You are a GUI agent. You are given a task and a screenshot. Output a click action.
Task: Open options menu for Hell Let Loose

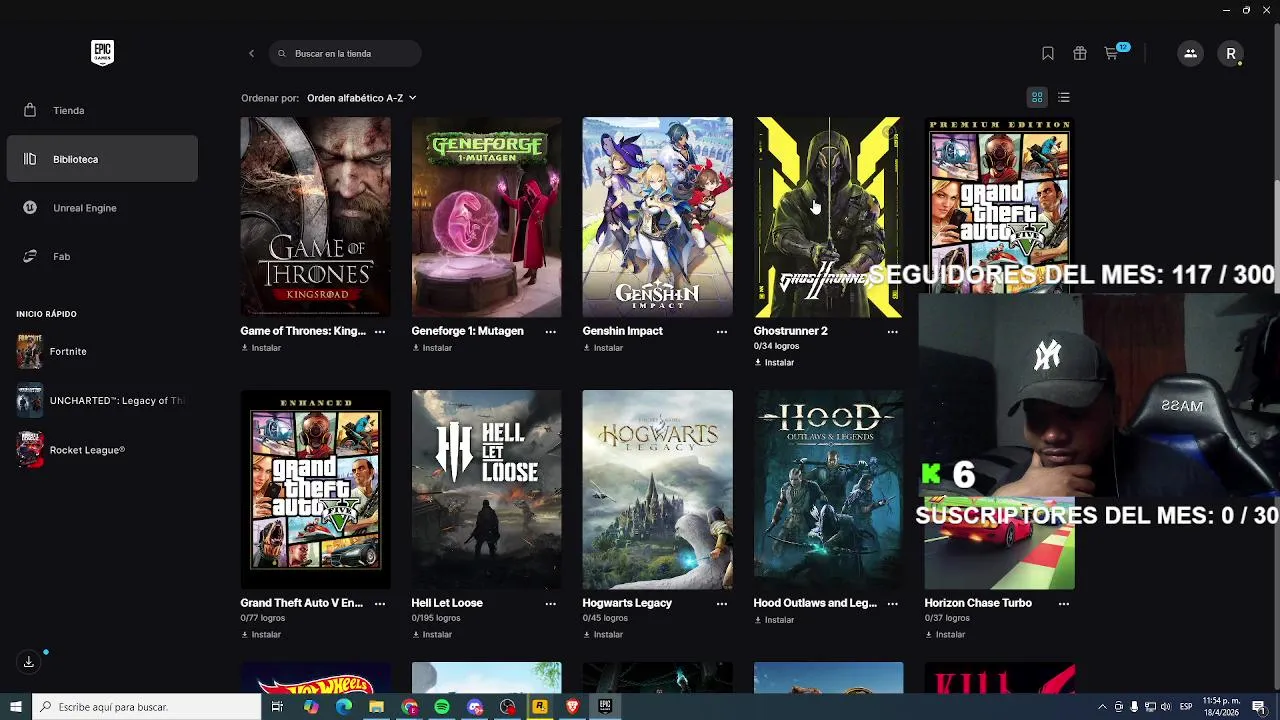tap(551, 603)
